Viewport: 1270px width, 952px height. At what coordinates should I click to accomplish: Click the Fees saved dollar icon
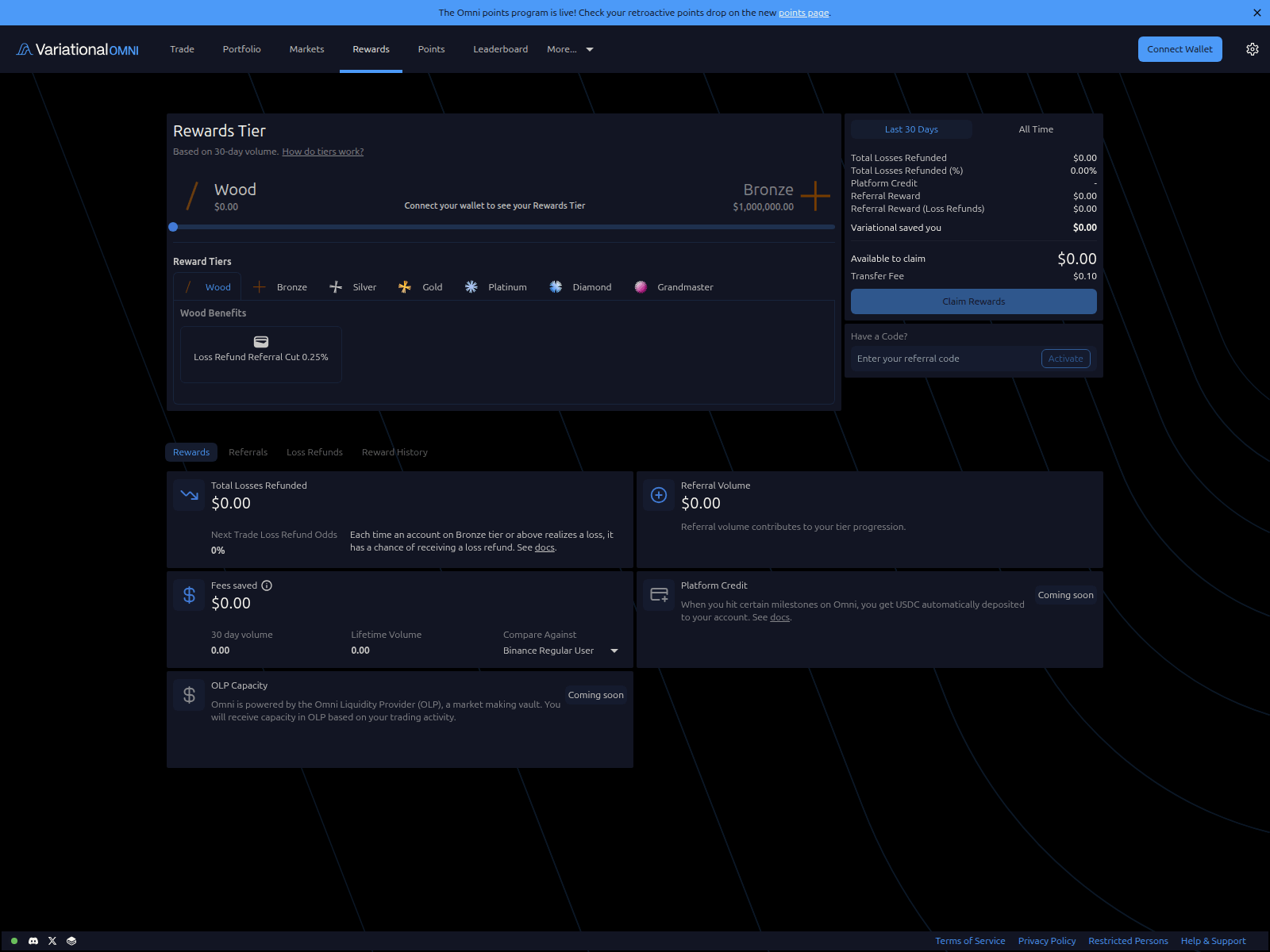pyautogui.click(x=189, y=595)
